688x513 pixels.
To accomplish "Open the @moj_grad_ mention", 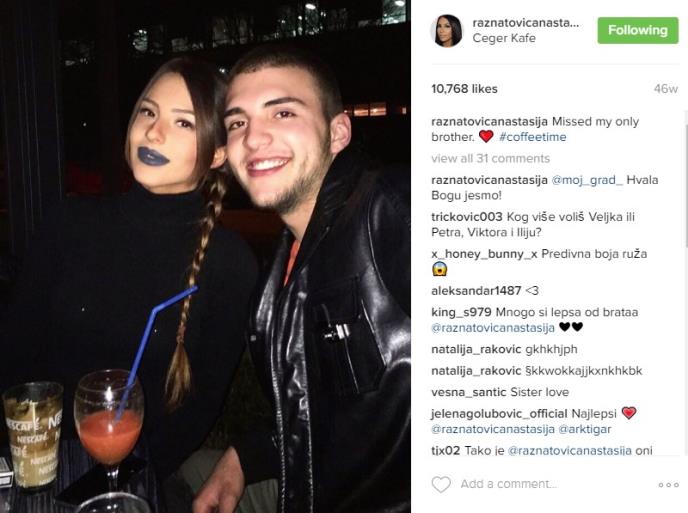I will pos(587,180).
